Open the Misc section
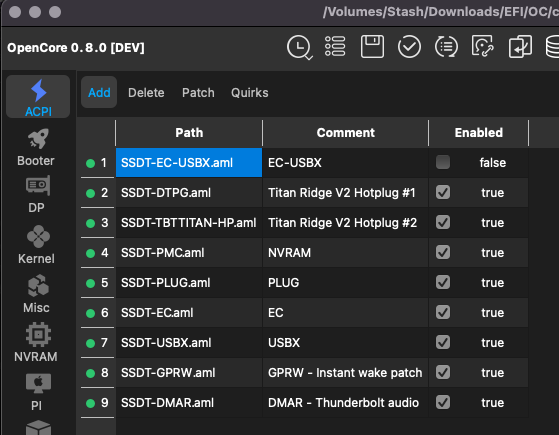 pyautogui.click(x=37, y=294)
